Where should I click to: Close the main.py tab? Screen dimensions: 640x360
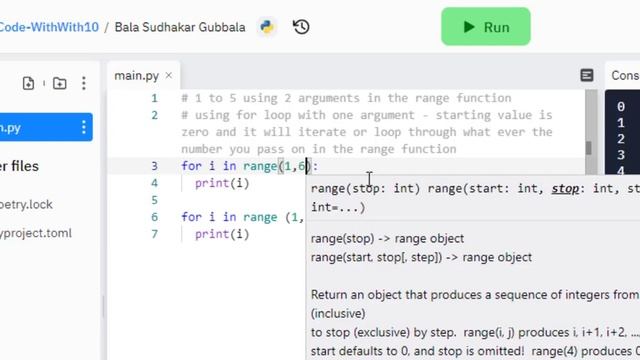tap(169, 76)
